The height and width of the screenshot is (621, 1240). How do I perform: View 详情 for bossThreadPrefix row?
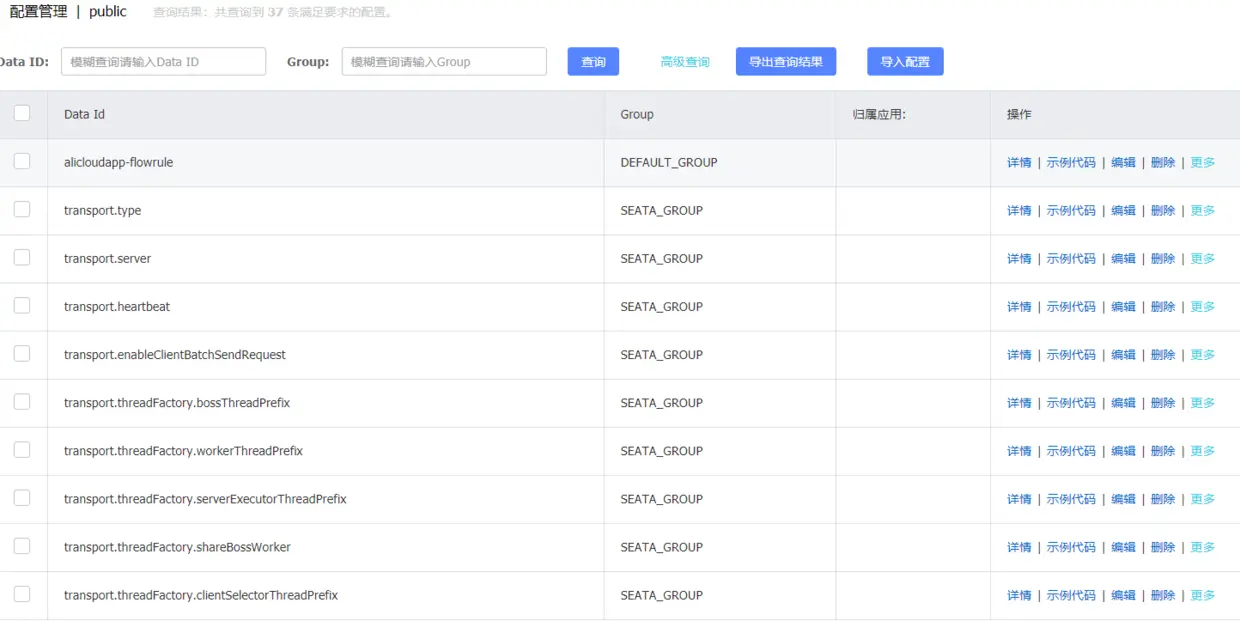1019,402
